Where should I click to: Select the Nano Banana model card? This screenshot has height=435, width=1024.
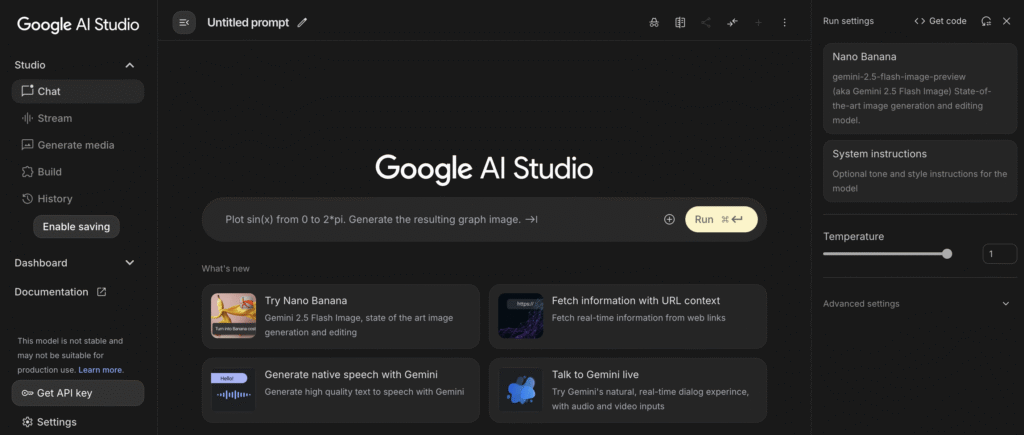point(920,88)
